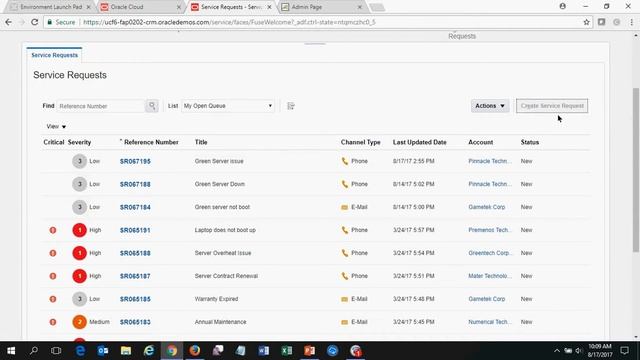Viewport: 640px width, 360px height.
Task: Open File Explorer from taskbar
Action: (x=126, y=351)
